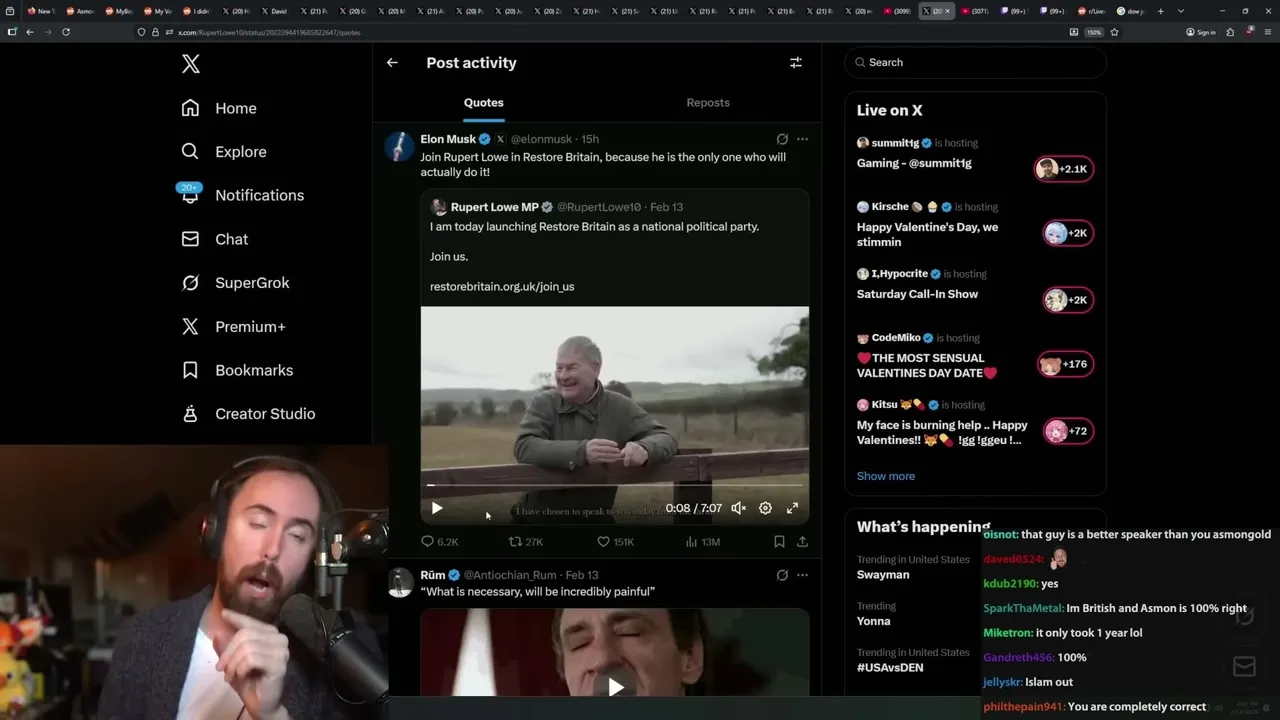The image size is (1280, 720).
Task: Open Creator Studio
Action: point(248,414)
